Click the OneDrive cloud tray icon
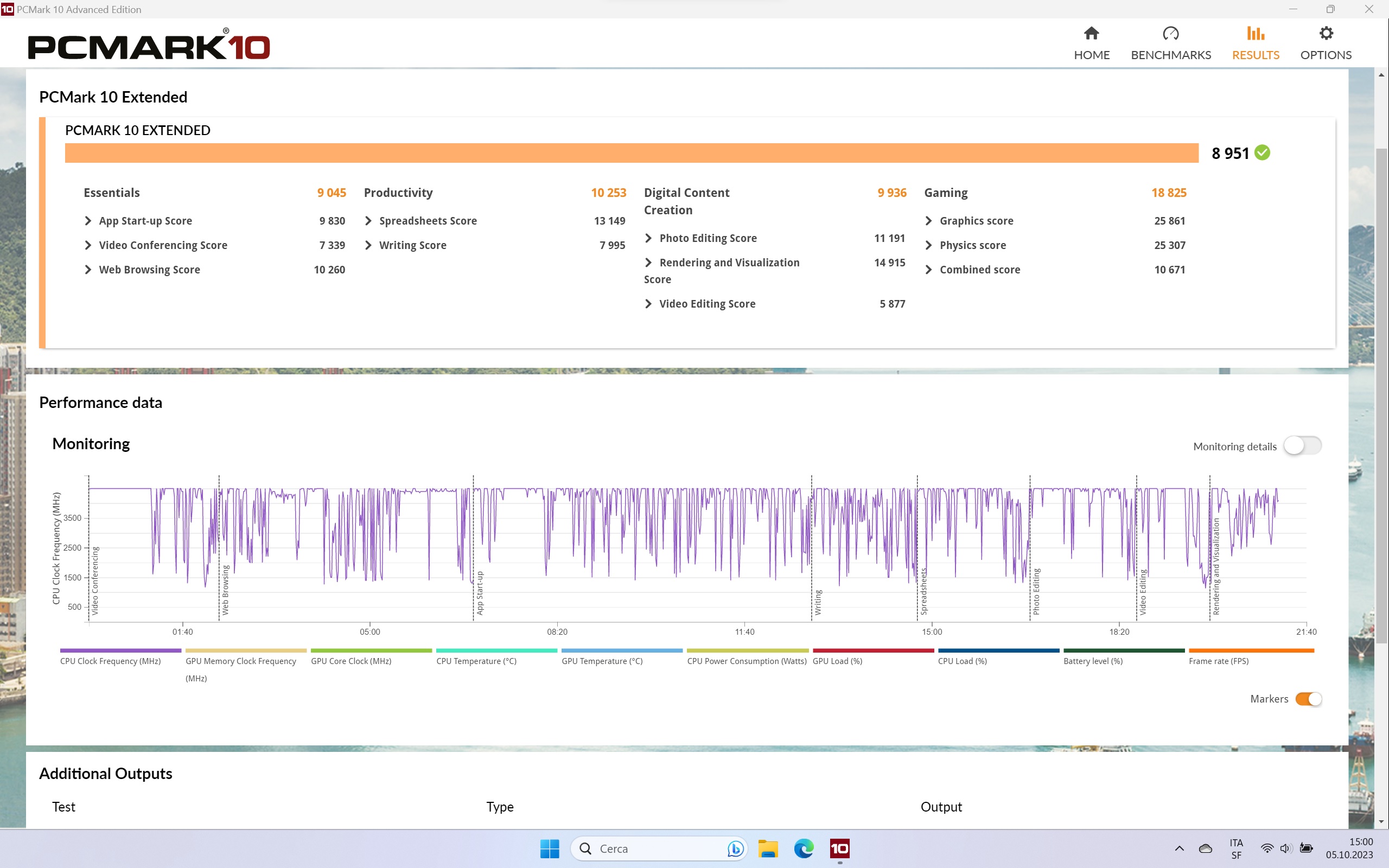The height and width of the screenshot is (868, 1389). [x=1205, y=848]
